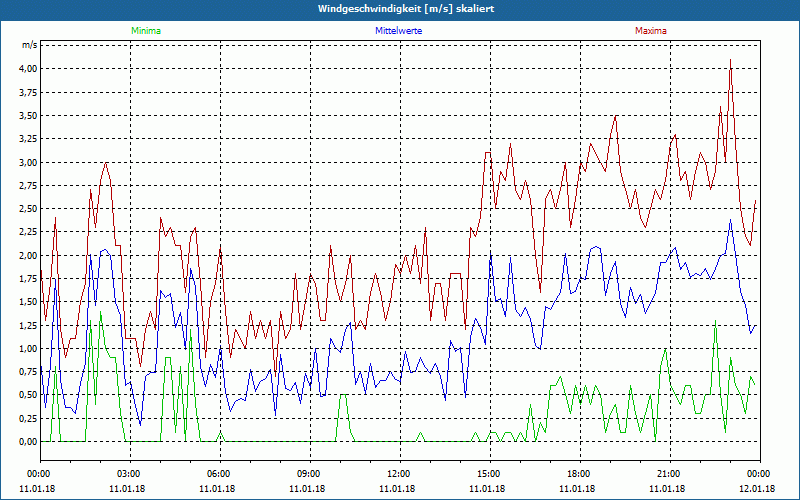Click the 'm/s' unit label on y-axis
Image resolution: width=800 pixels, height=500 pixels.
[29, 45]
